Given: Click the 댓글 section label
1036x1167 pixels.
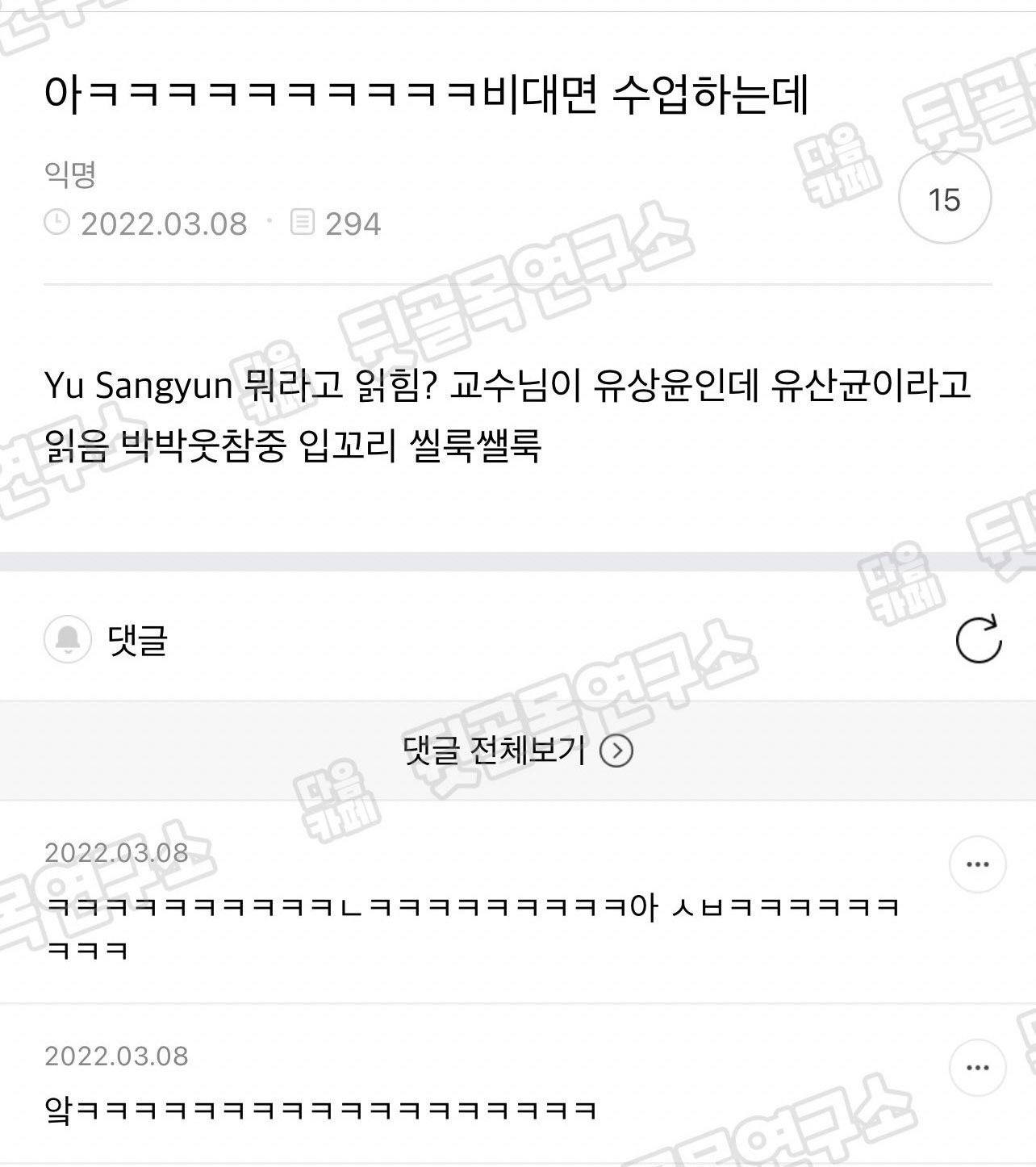Looking at the screenshot, I should point(138,640).
